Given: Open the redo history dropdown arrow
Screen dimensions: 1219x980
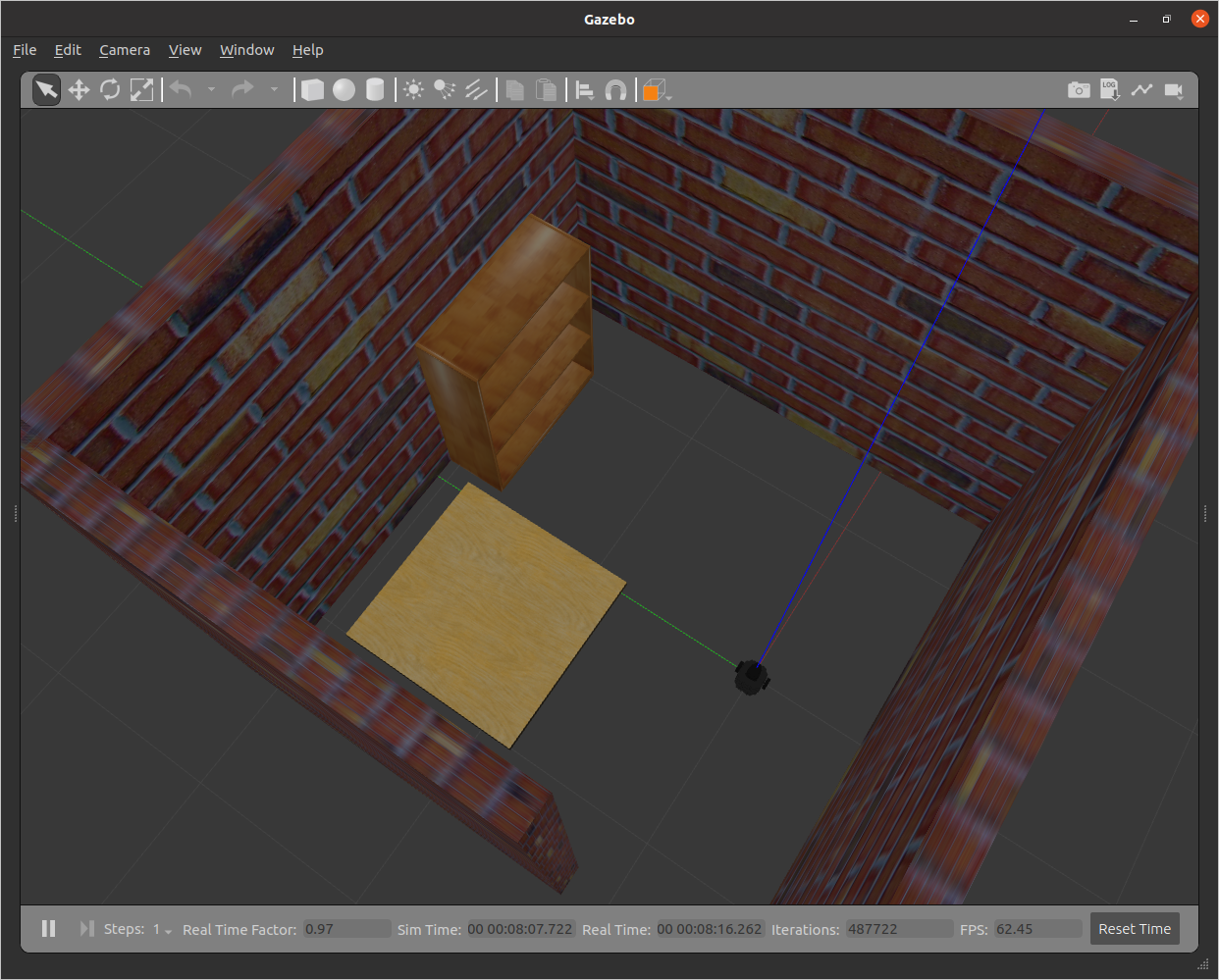Looking at the screenshot, I should pyautogui.click(x=274, y=90).
